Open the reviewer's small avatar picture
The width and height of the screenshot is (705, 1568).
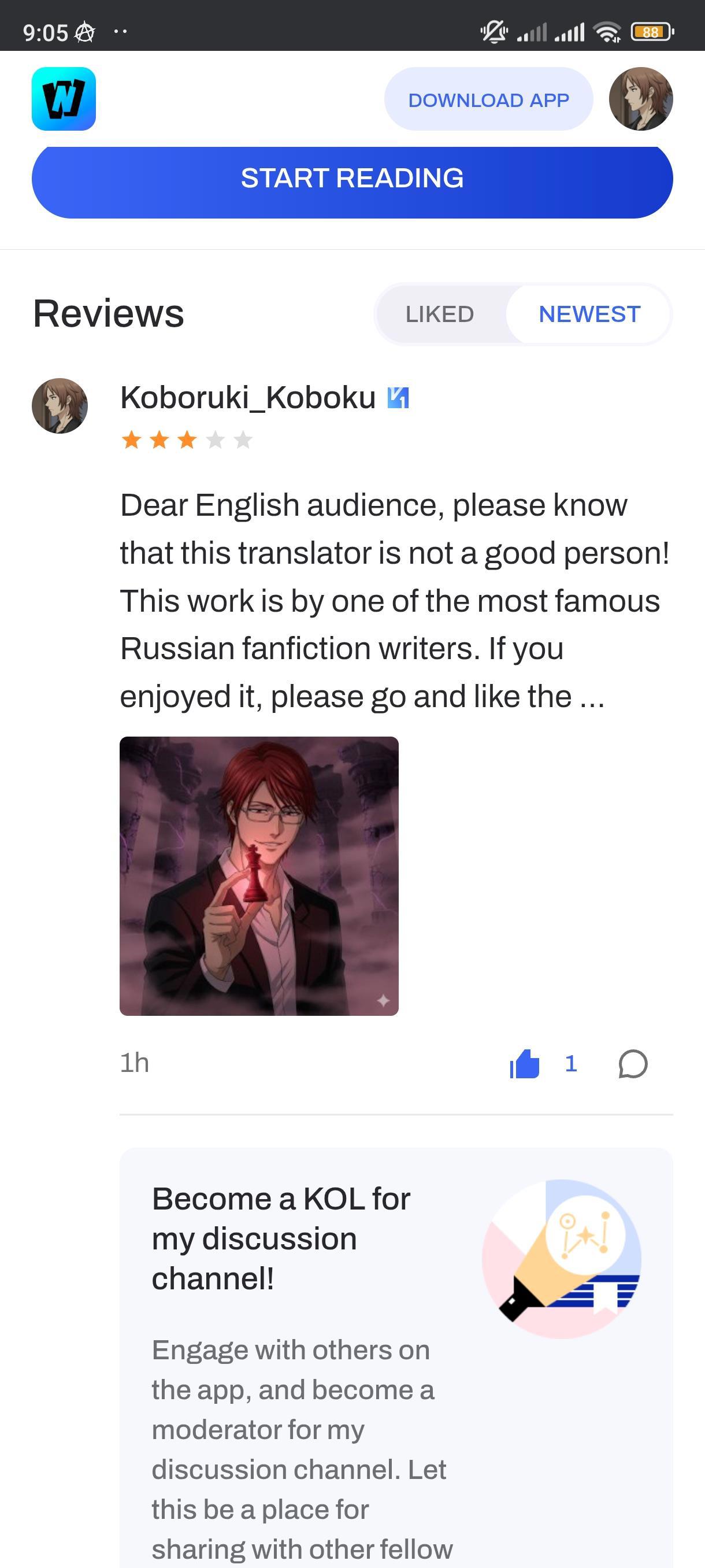(60, 406)
